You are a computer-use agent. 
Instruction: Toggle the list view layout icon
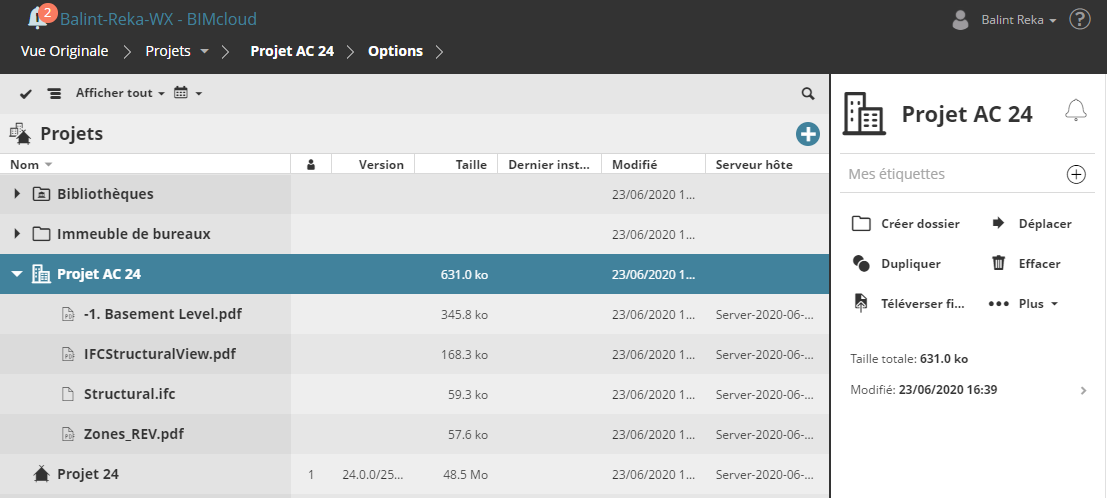[54, 94]
